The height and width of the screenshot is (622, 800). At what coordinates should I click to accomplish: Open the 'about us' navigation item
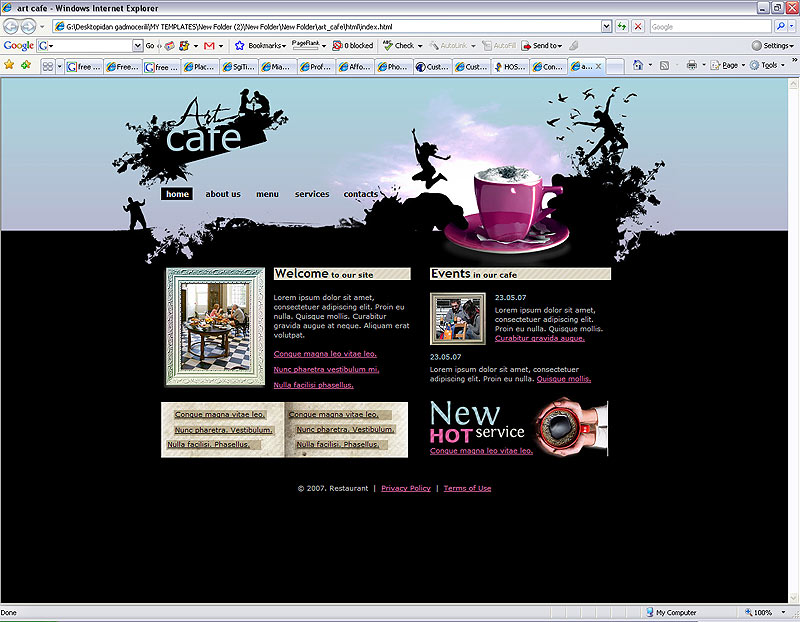[223, 194]
